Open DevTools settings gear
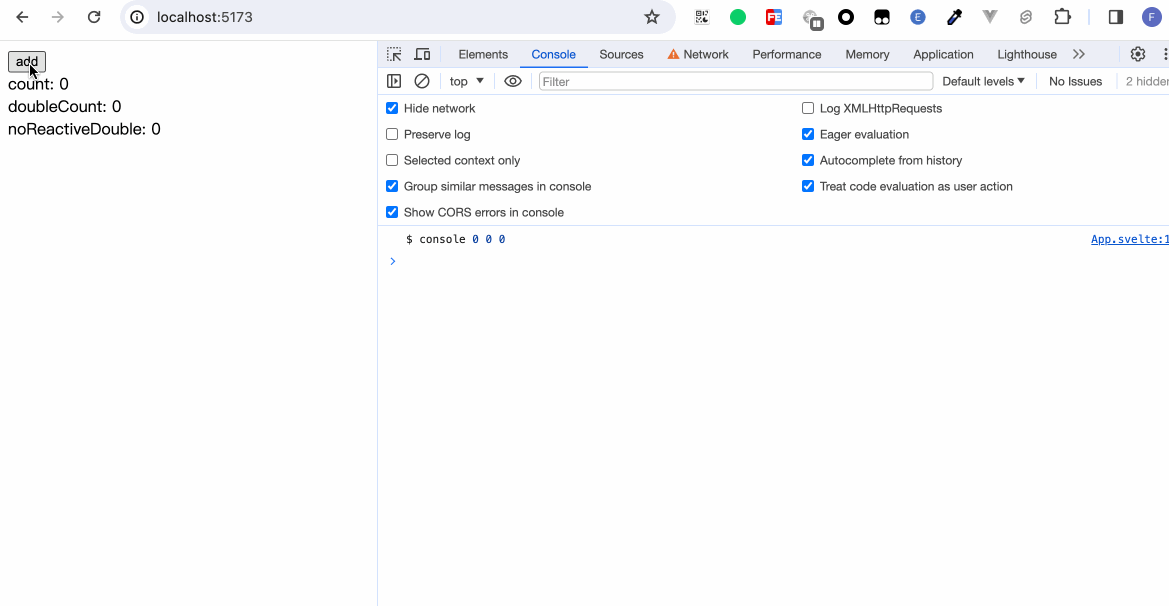 (x=1137, y=54)
